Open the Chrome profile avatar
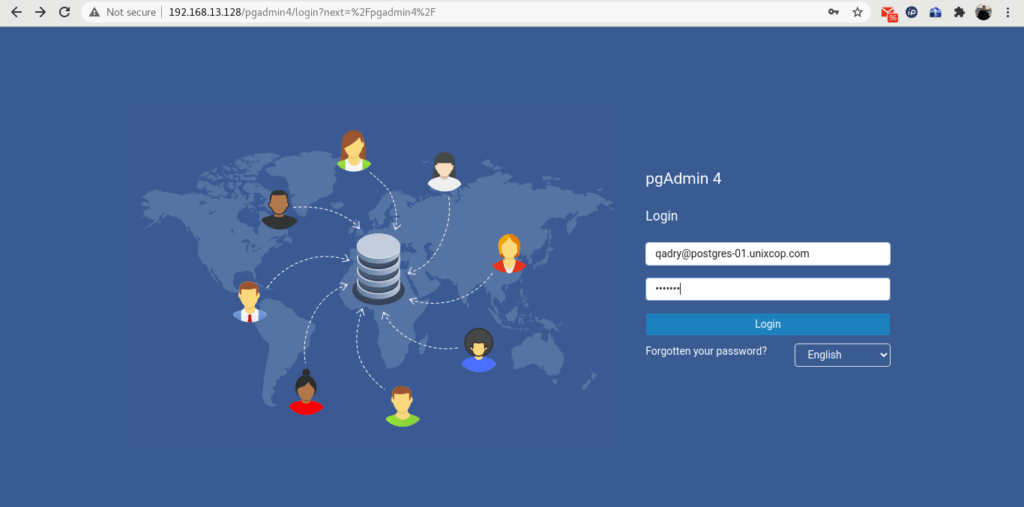This screenshot has height=507, width=1024. 984,12
